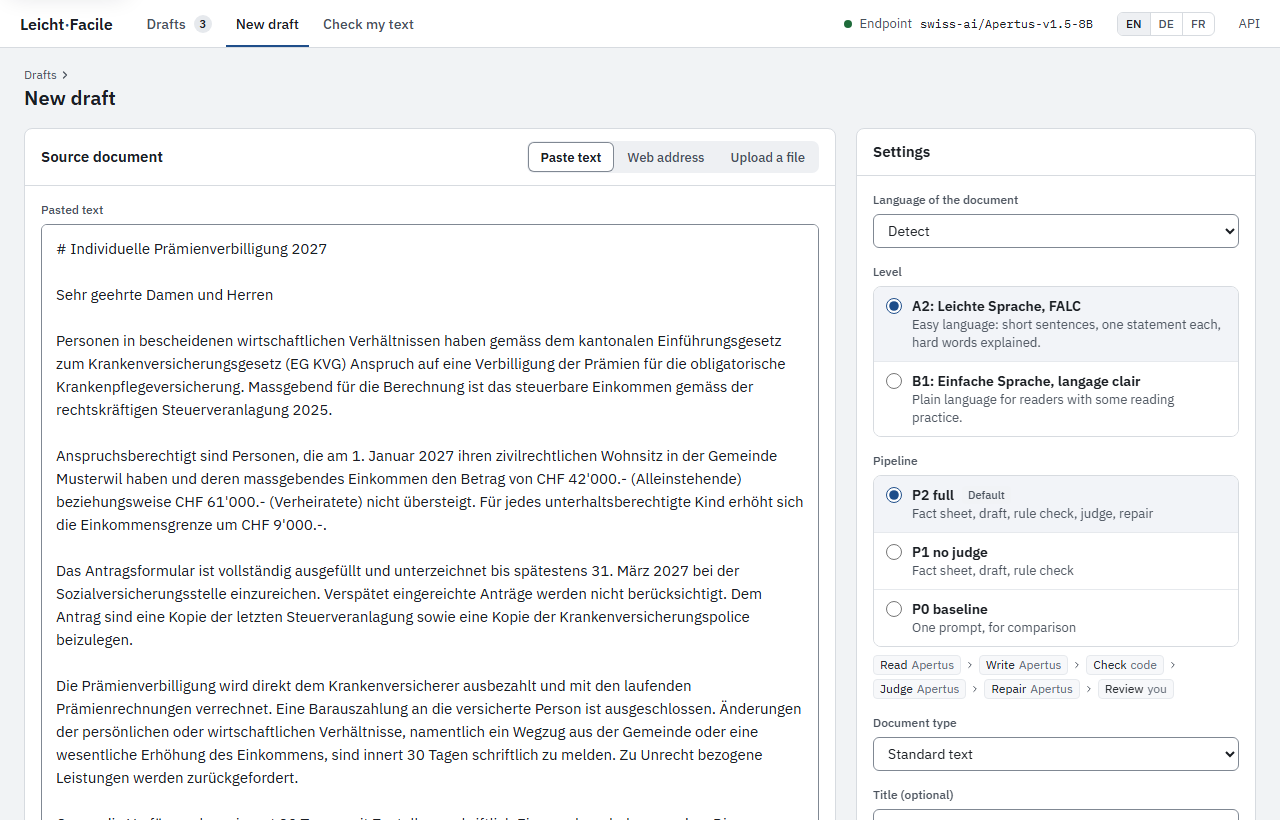Click the breadcrumb chevron after Drafts

(x=65, y=75)
